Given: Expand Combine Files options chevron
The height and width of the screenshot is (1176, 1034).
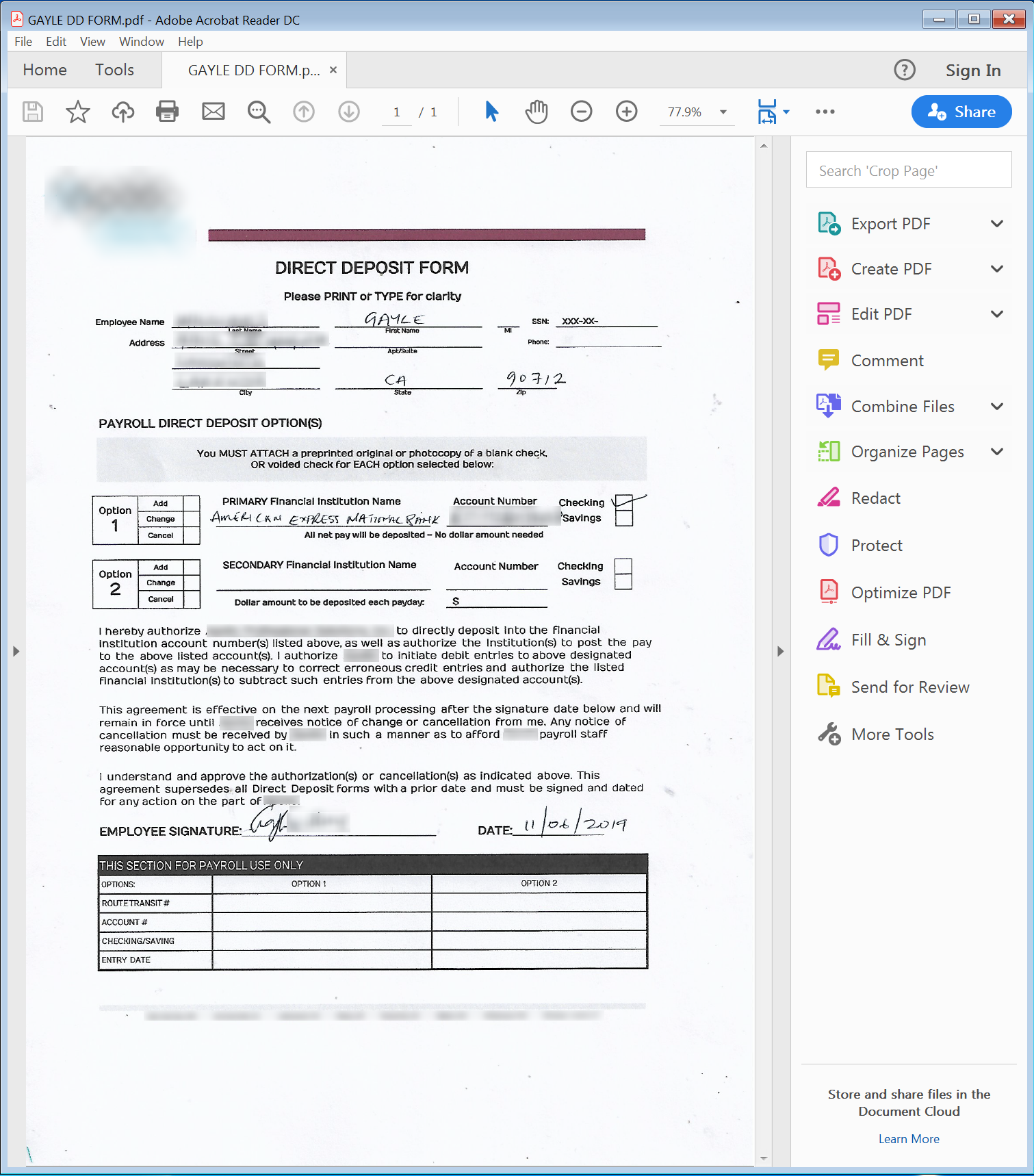Looking at the screenshot, I should [x=997, y=407].
